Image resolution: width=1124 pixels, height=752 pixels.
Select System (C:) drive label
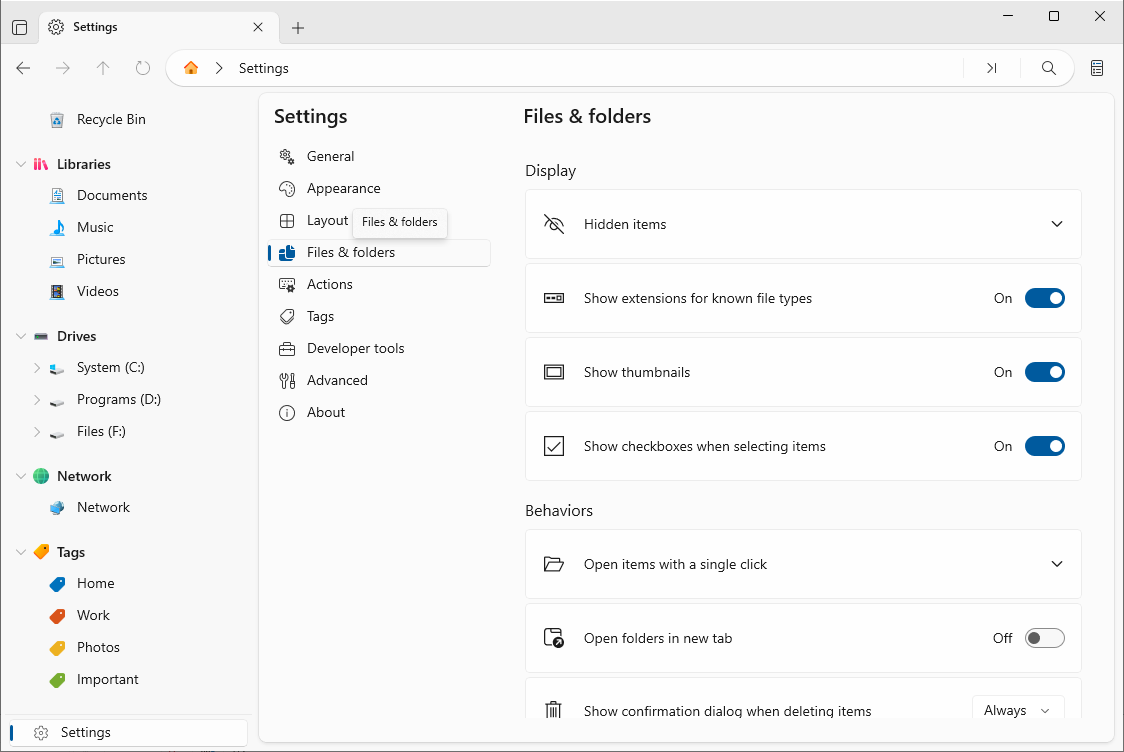[110, 368]
